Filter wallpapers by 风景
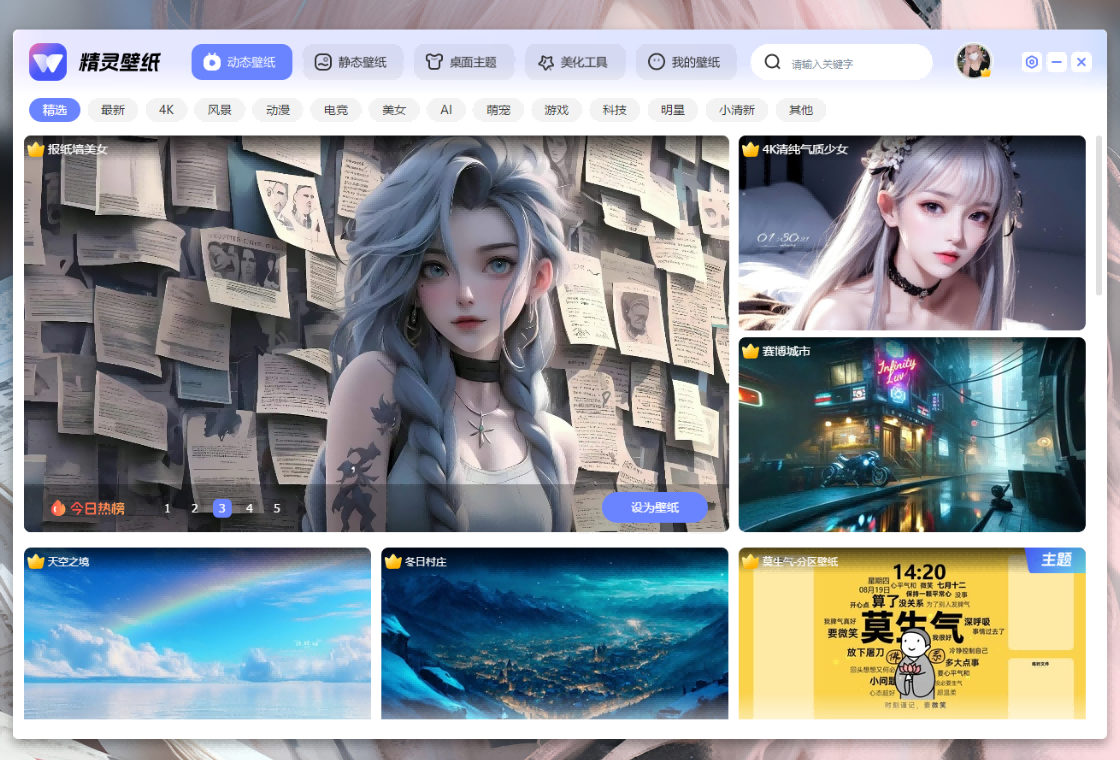The image size is (1120, 760). (x=219, y=110)
